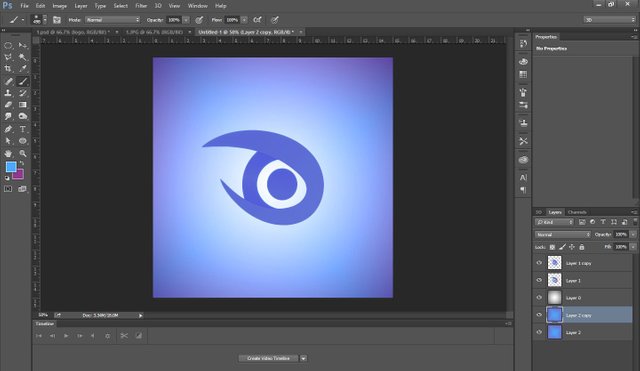Filter layers by type layers

pos(603,222)
